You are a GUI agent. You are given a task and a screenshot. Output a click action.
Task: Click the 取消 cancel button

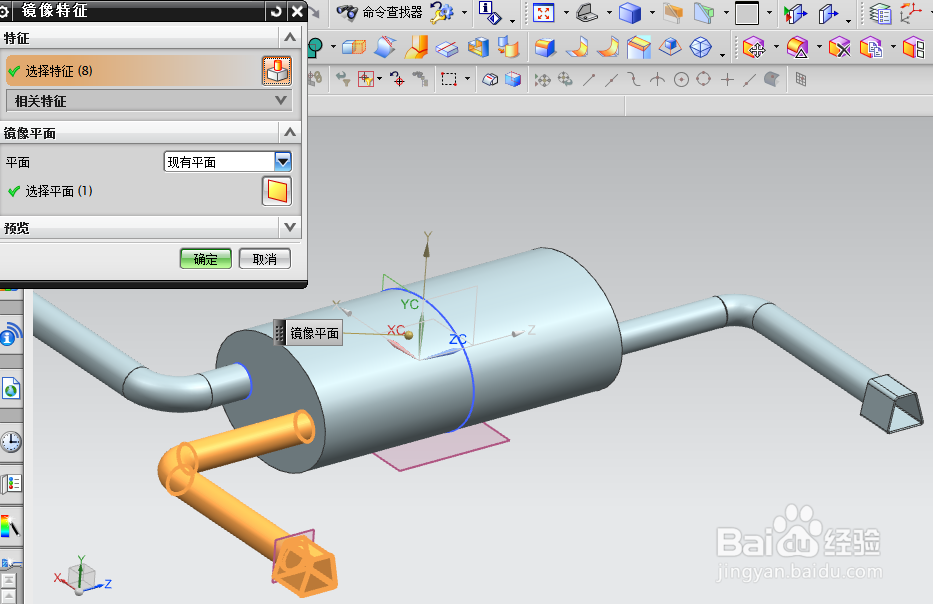tap(265, 259)
